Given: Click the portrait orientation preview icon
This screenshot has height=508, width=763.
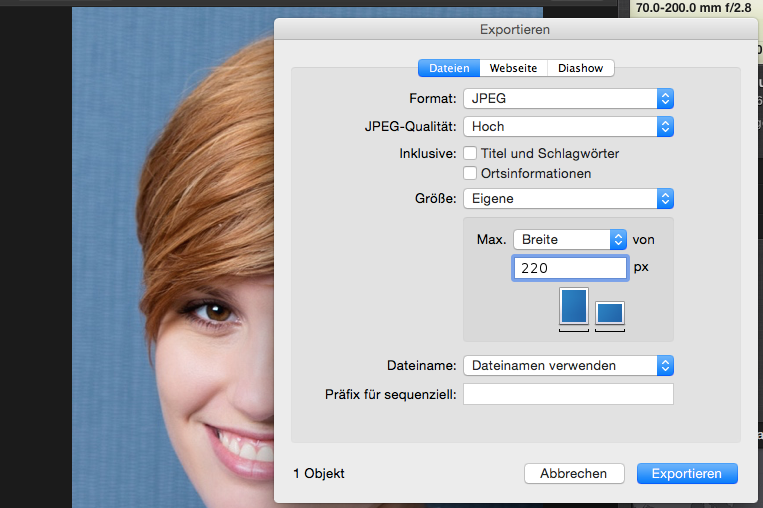Looking at the screenshot, I should coord(574,307).
